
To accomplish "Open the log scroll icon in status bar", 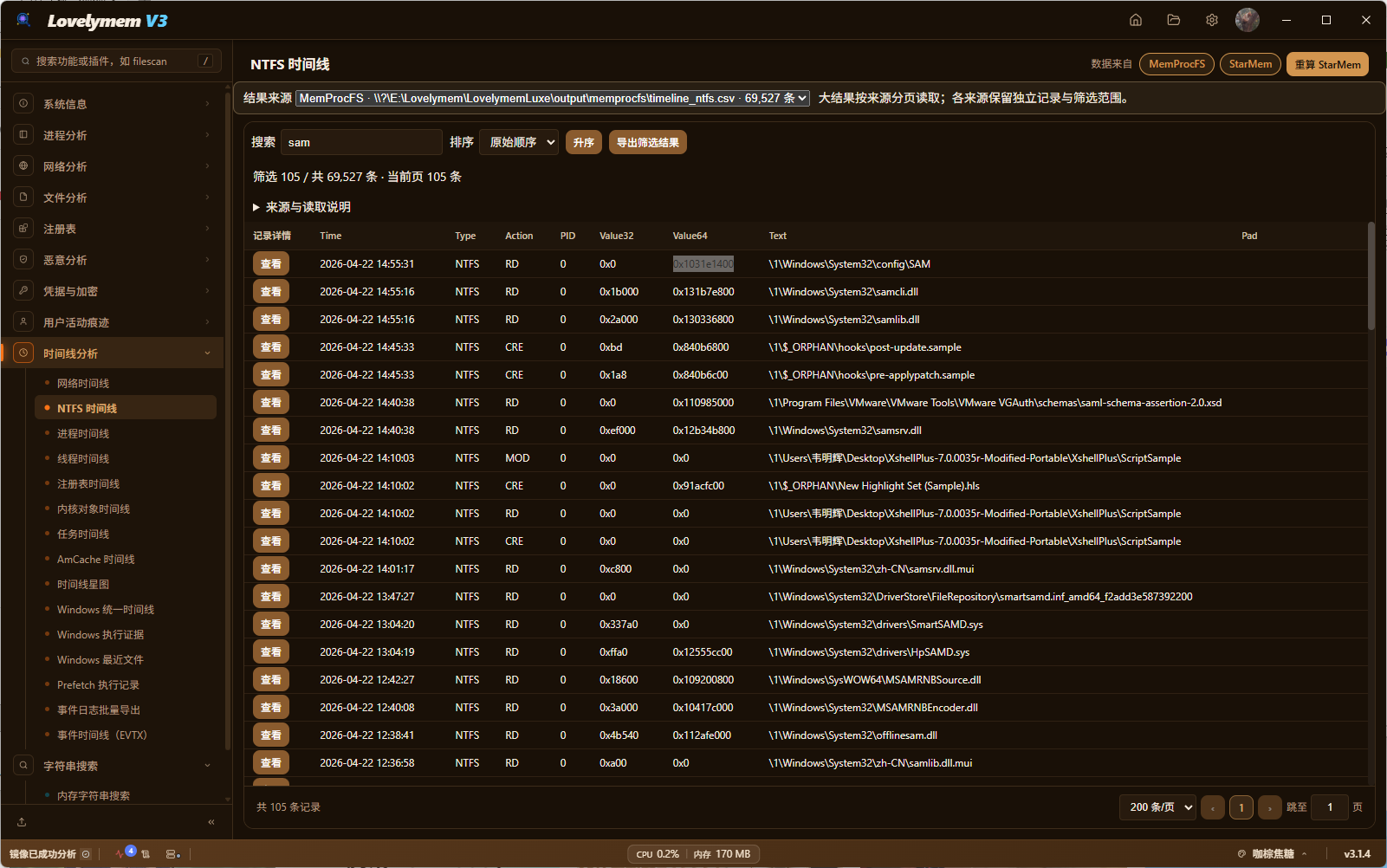I will (x=146, y=854).
